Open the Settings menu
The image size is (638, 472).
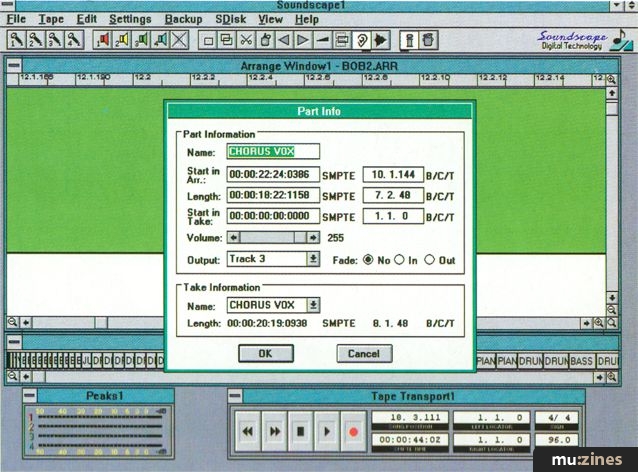[130, 19]
